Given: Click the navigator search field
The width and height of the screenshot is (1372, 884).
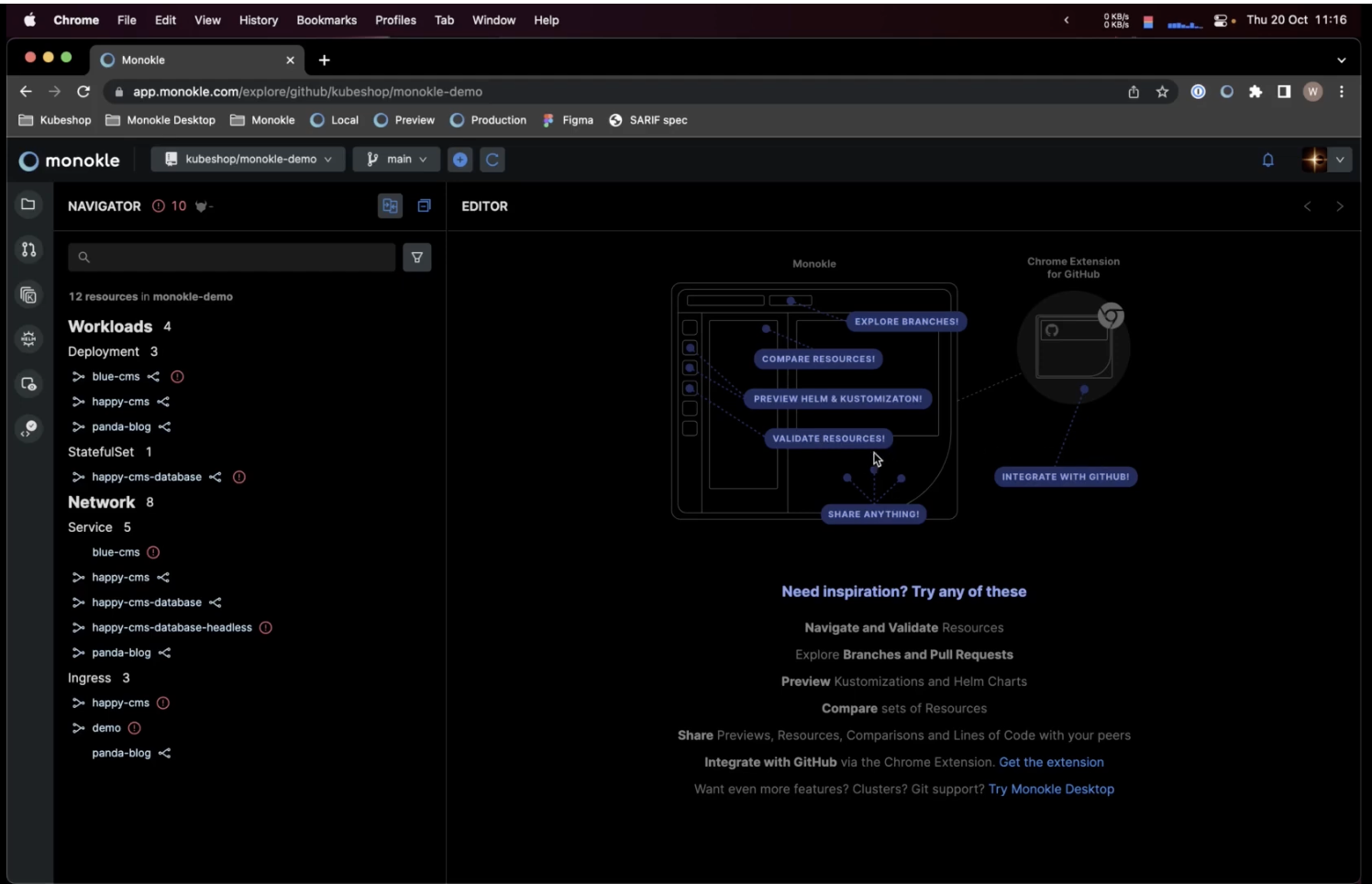Looking at the screenshot, I should coord(232,258).
